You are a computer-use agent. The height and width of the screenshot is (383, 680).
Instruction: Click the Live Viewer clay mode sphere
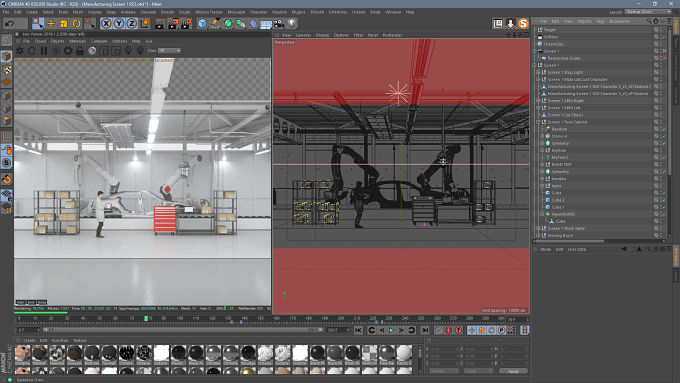tap(92, 51)
